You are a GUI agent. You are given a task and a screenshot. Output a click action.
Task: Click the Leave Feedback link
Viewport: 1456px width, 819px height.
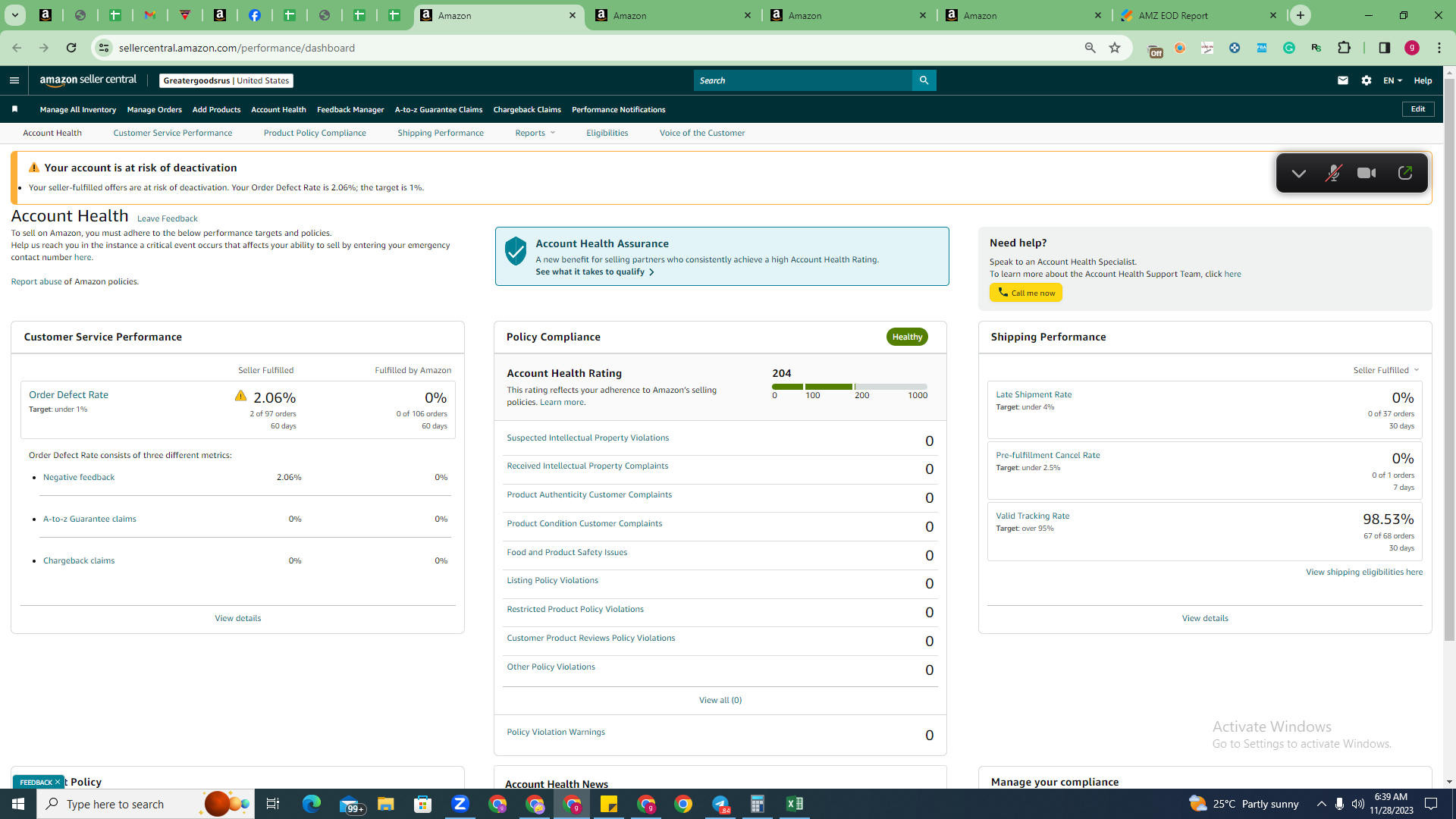click(x=168, y=218)
